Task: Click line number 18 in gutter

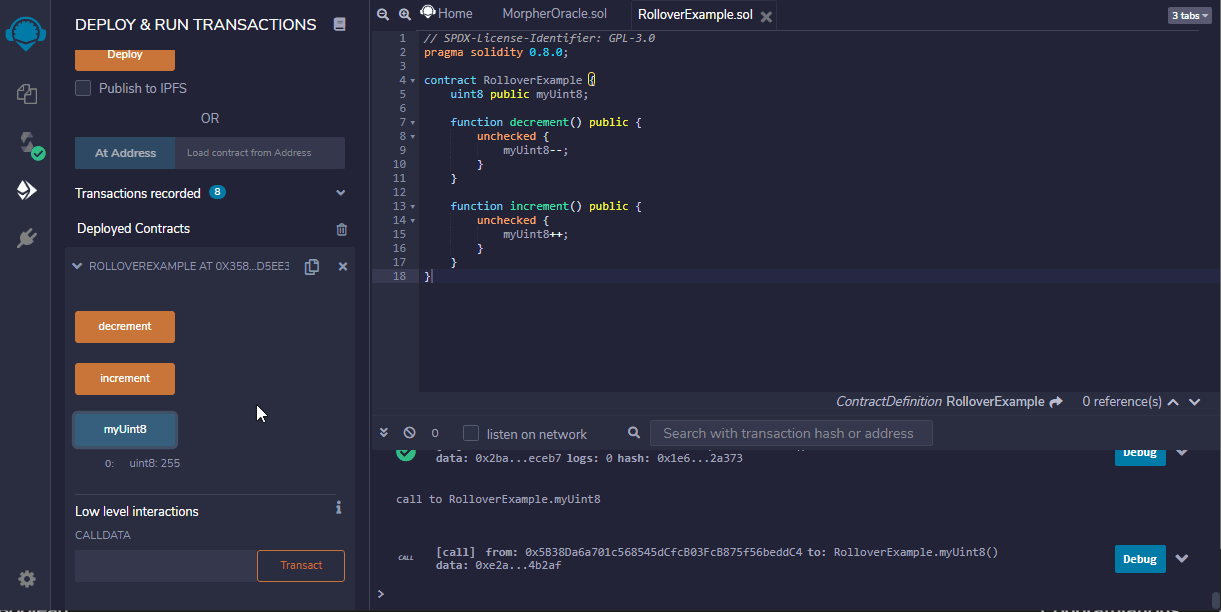Action: [x=400, y=276]
